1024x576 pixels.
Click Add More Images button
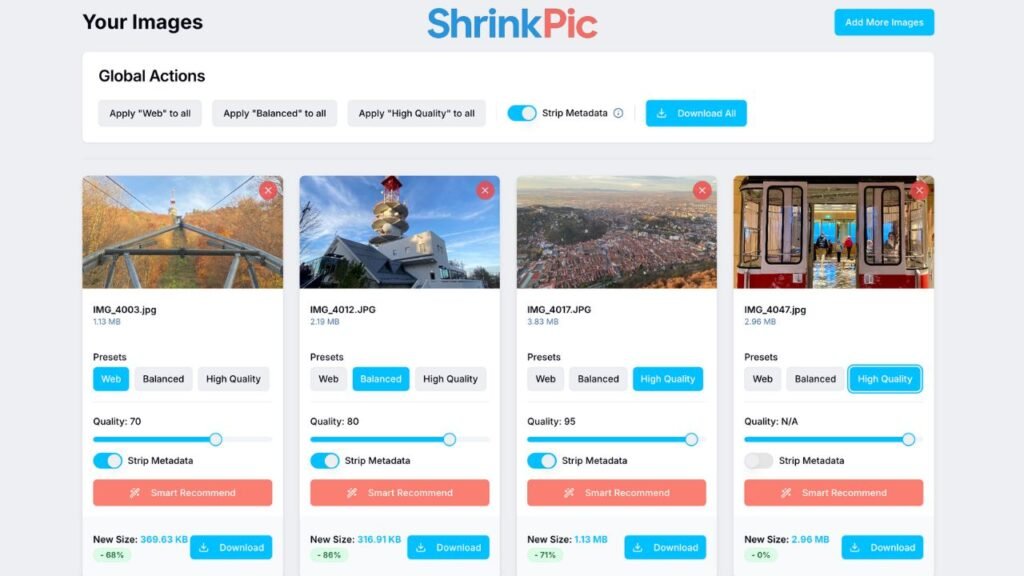coord(884,22)
